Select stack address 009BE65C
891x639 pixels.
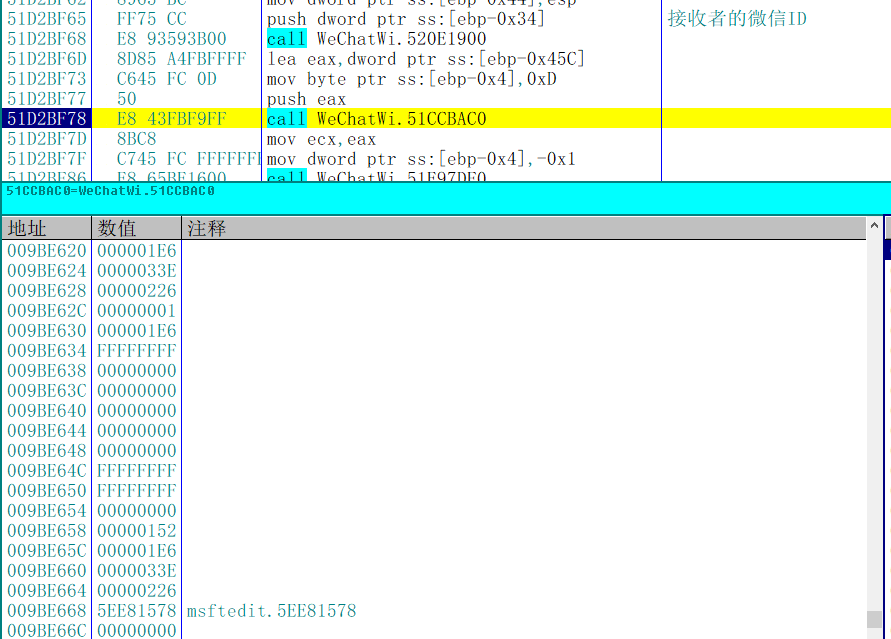(47, 550)
